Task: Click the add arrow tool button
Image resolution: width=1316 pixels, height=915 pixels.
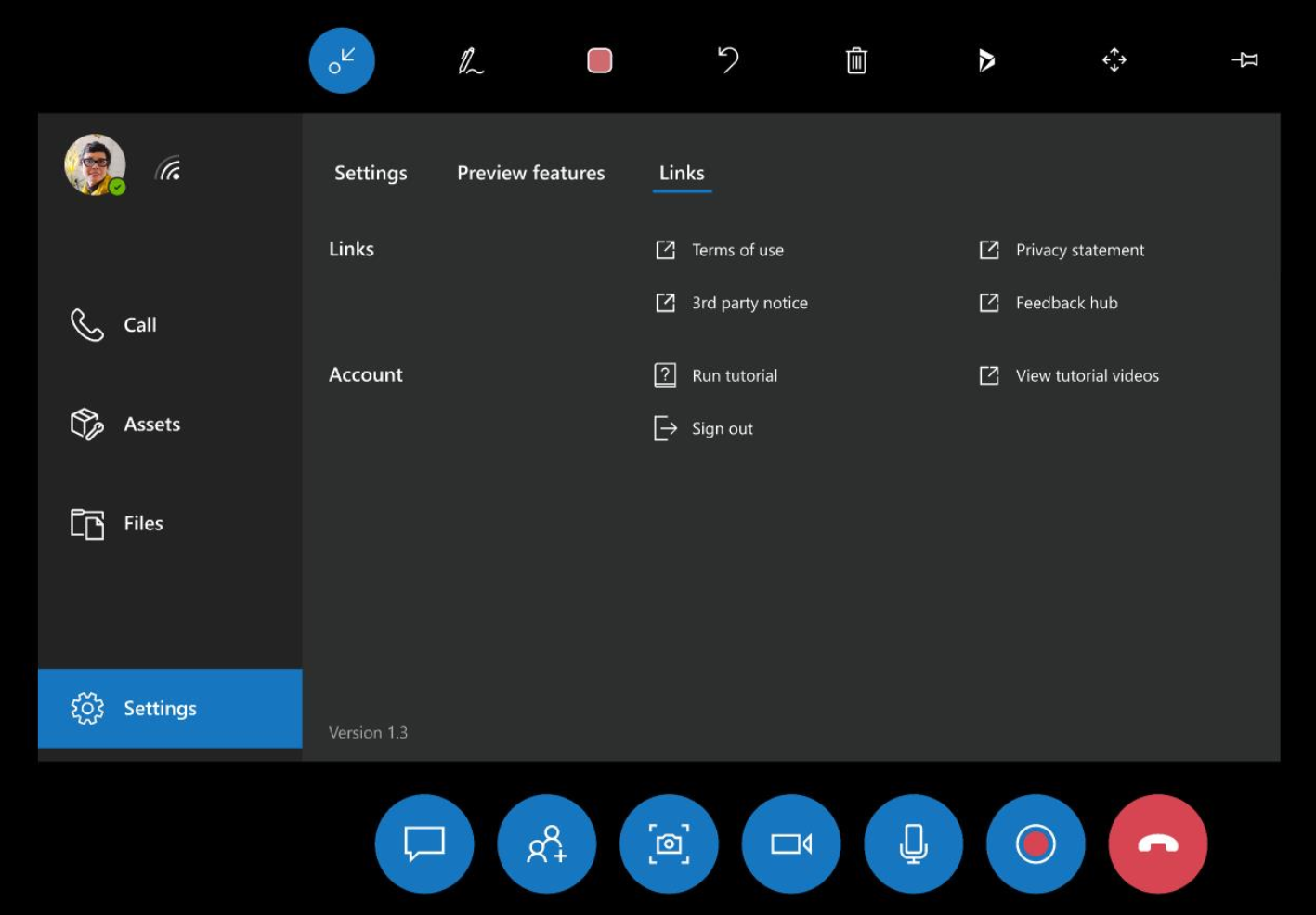Action: (342, 61)
